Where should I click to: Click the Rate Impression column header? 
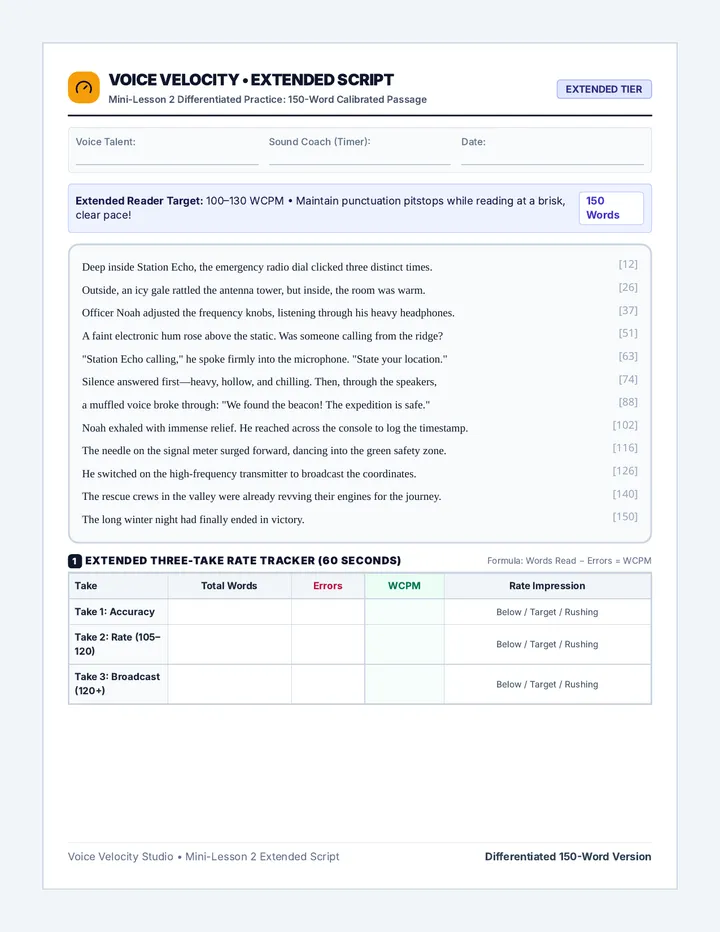click(547, 585)
